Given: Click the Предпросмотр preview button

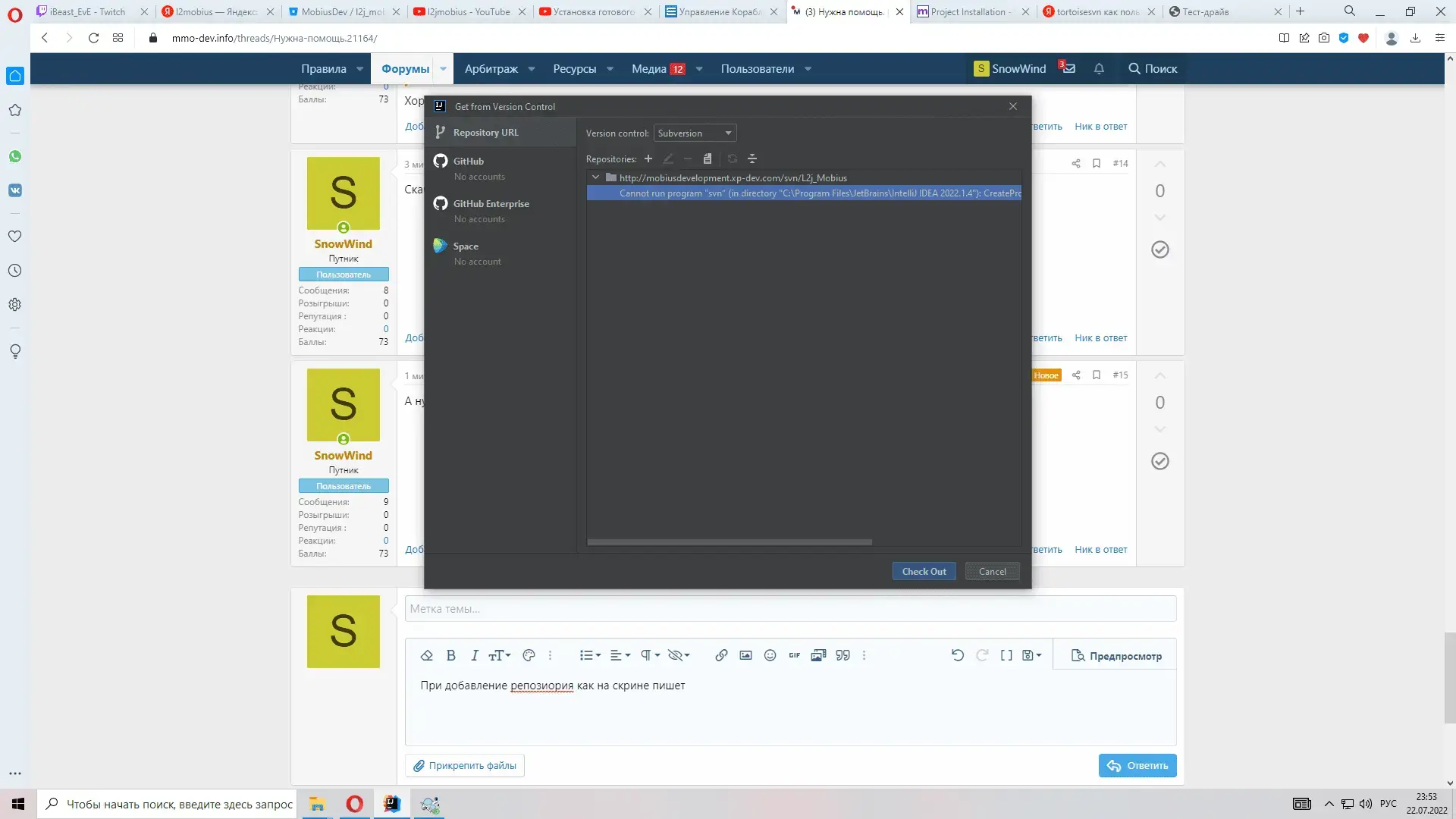Looking at the screenshot, I should point(1116,657).
